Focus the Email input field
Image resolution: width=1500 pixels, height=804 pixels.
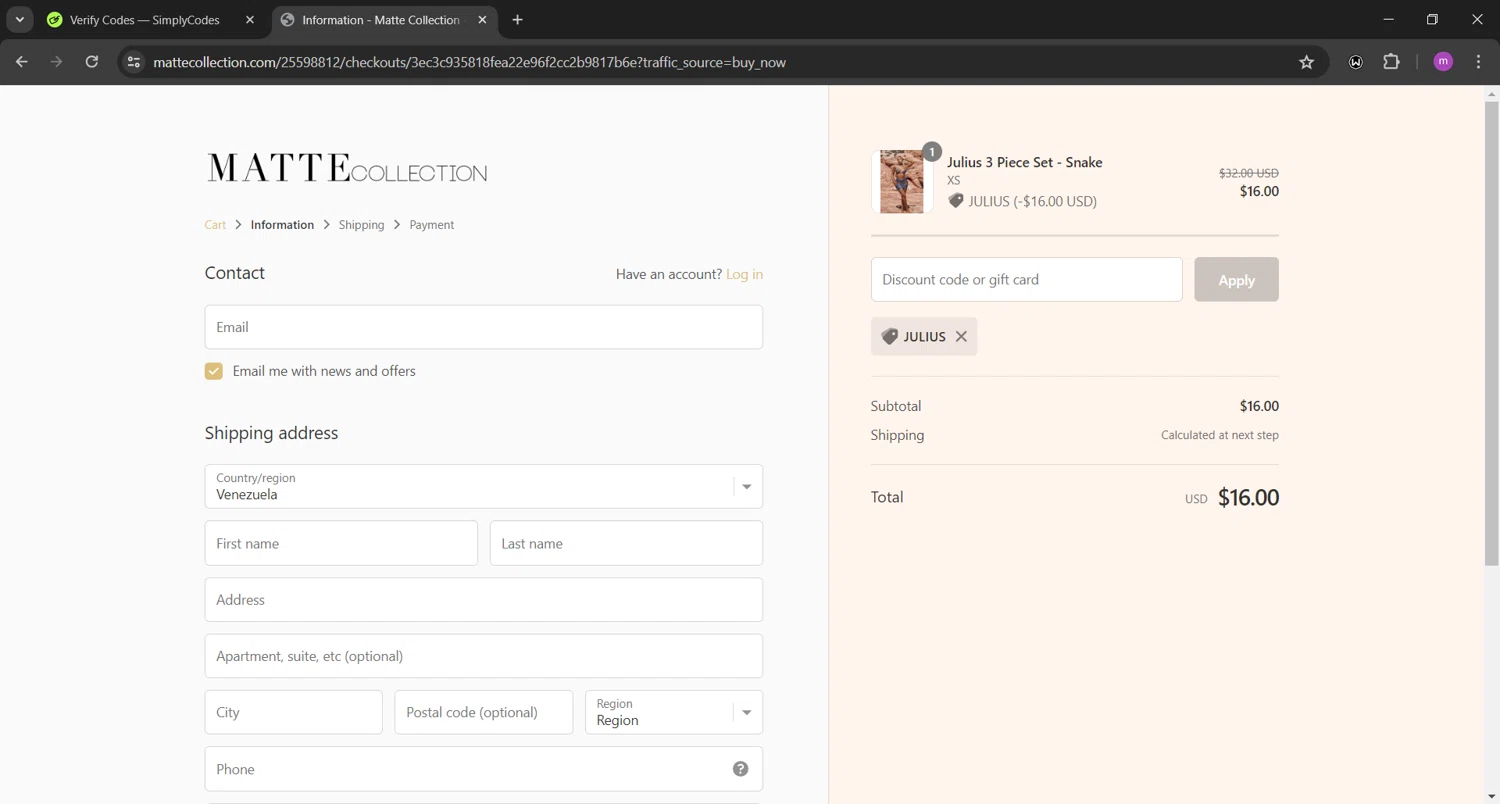(484, 327)
